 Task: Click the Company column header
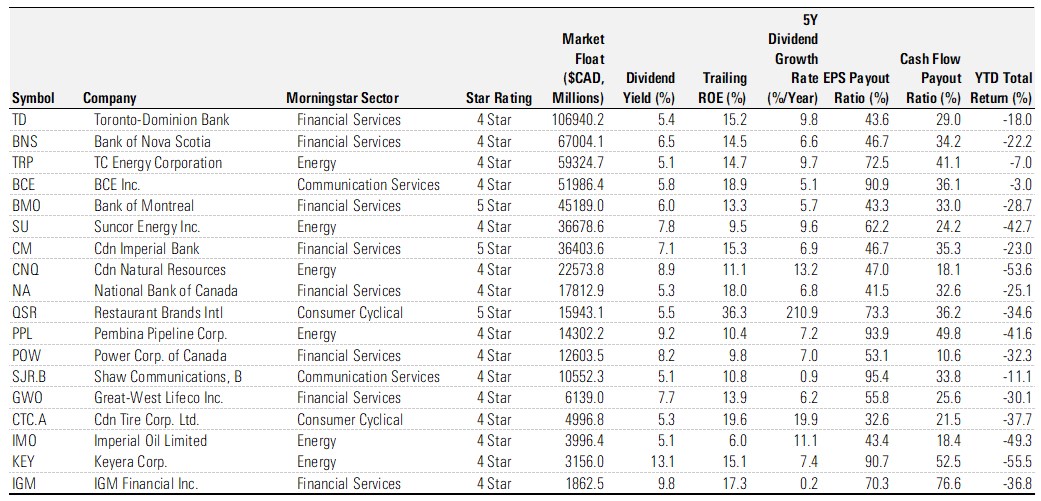click(110, 98)
